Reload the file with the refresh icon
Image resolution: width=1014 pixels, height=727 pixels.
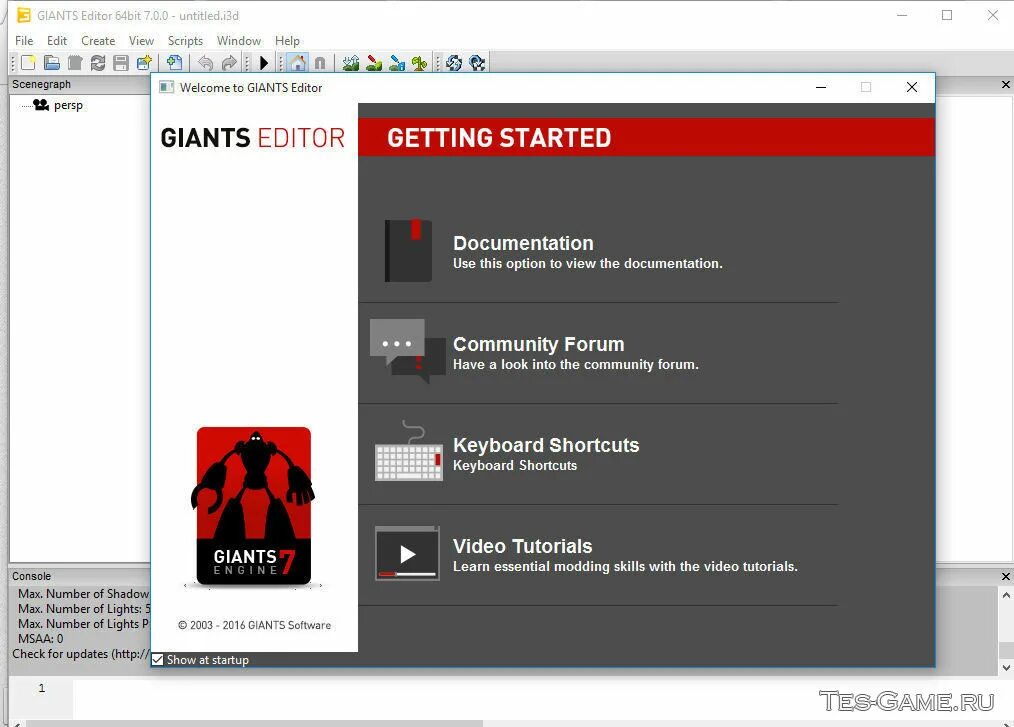pyautogui.click(x=98, y=63)
